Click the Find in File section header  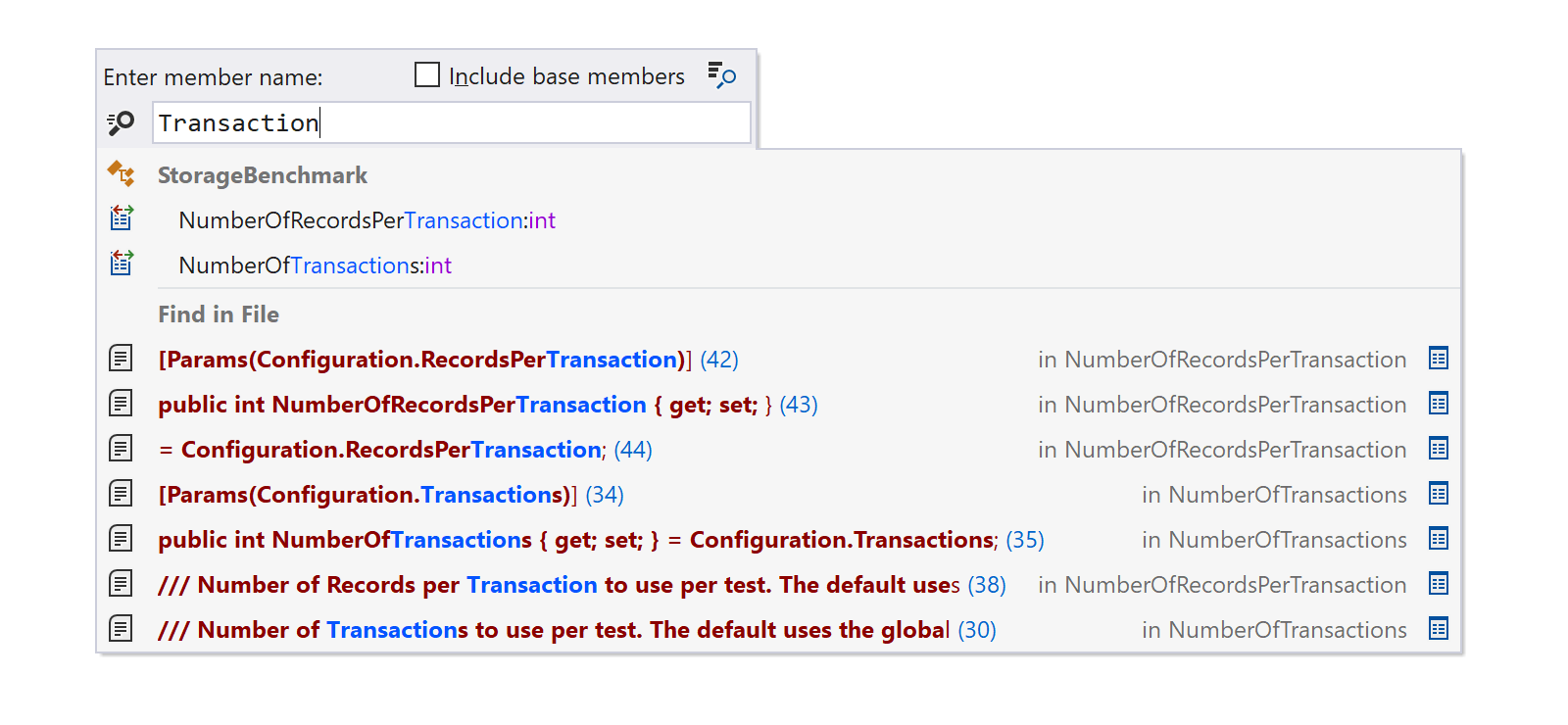click(x=219, y=314)
